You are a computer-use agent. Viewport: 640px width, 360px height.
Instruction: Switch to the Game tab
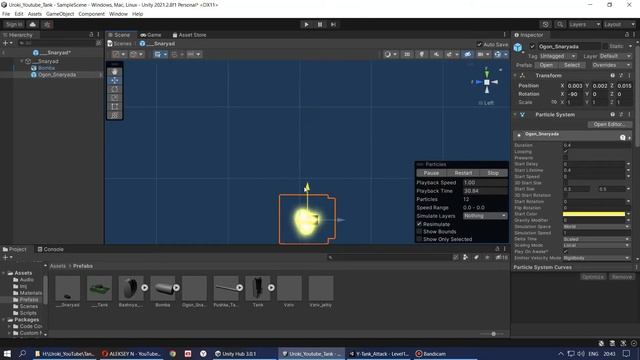click(151, 35)
